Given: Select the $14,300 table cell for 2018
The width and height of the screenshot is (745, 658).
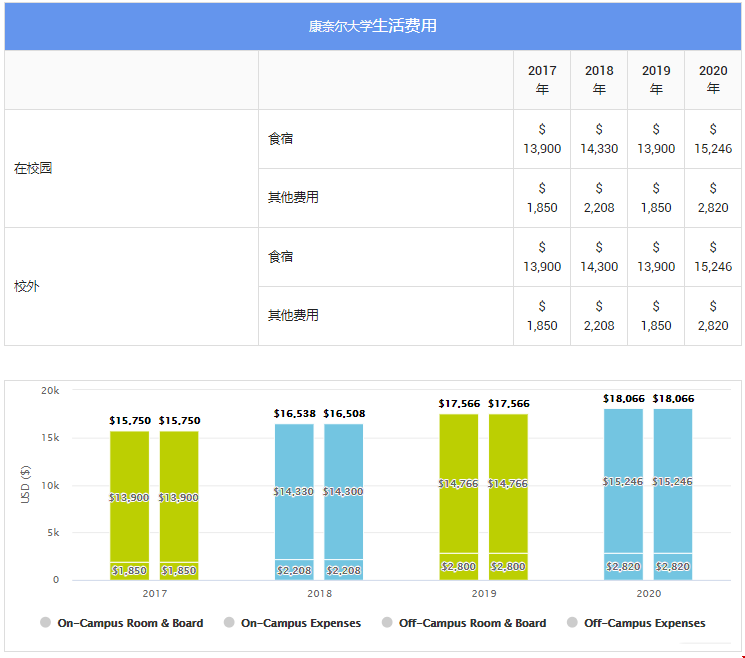Looking at the screenshot, I should pyautogui.click(x=599, y=257).
